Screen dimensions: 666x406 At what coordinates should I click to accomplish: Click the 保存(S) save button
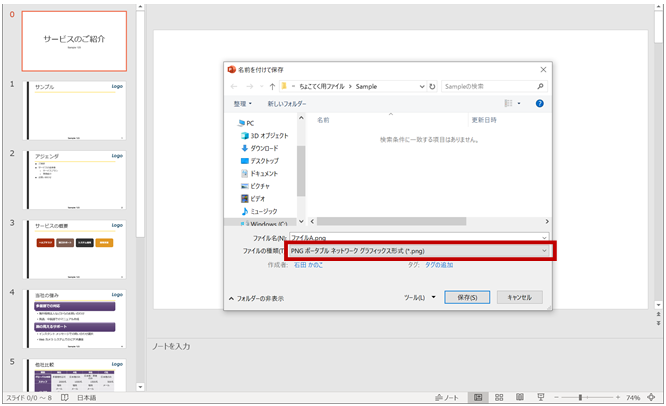[467, 297]
